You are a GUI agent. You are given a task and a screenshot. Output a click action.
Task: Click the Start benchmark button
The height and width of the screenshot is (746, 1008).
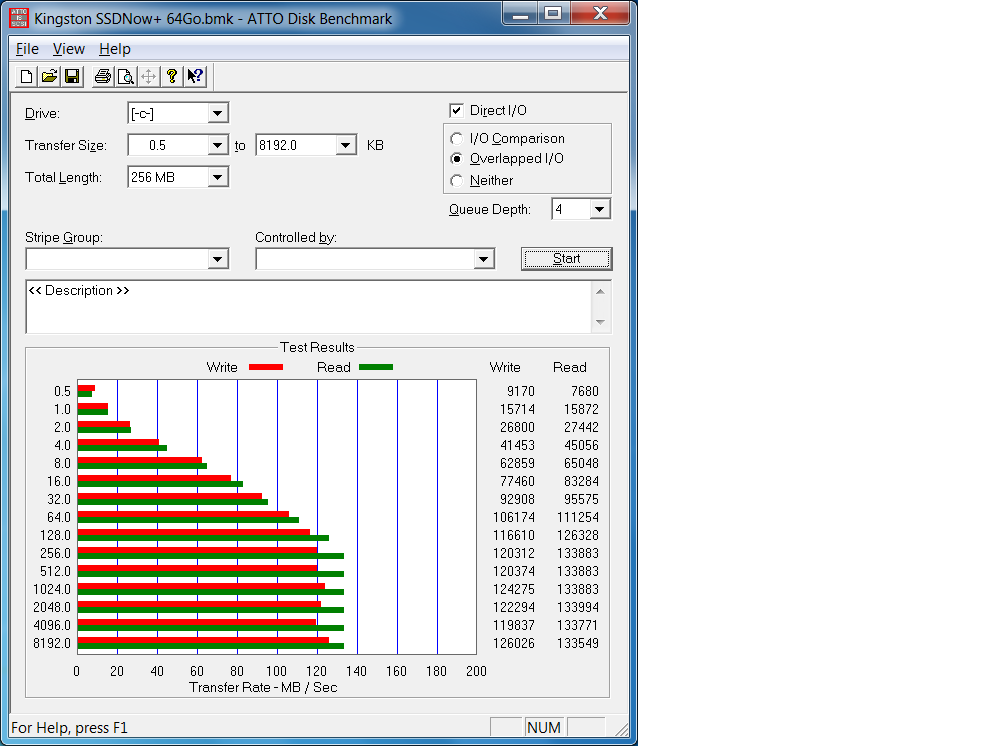pyautogui.click(x=566, y=259)
